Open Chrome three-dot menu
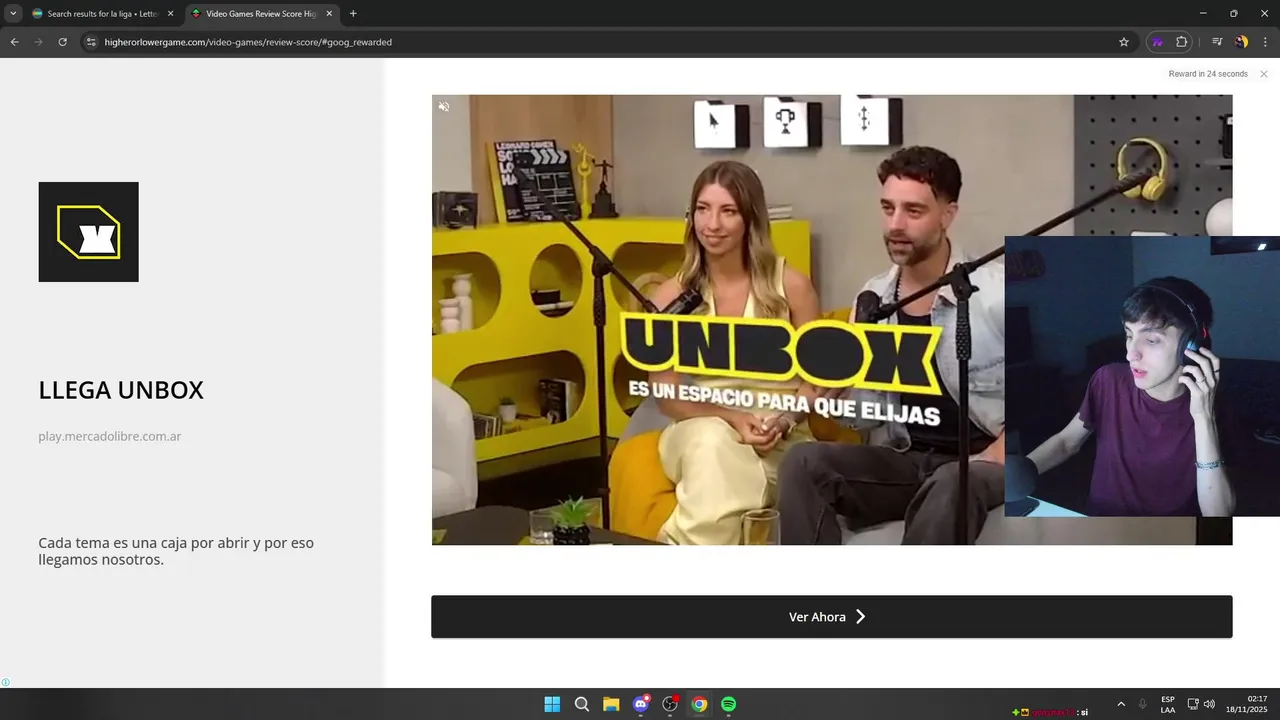 tap(1266, 42)
